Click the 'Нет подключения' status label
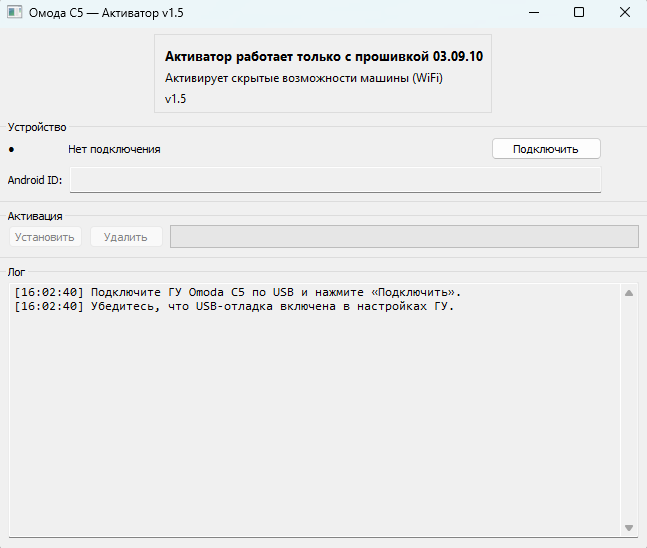 point(114,150)
